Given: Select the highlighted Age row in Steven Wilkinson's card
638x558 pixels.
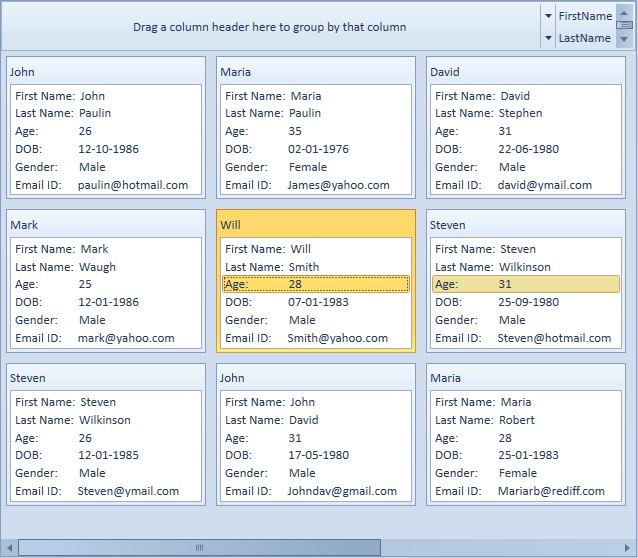Looking at the screenshot, I should pyautogui.click(x=526, y=284).
